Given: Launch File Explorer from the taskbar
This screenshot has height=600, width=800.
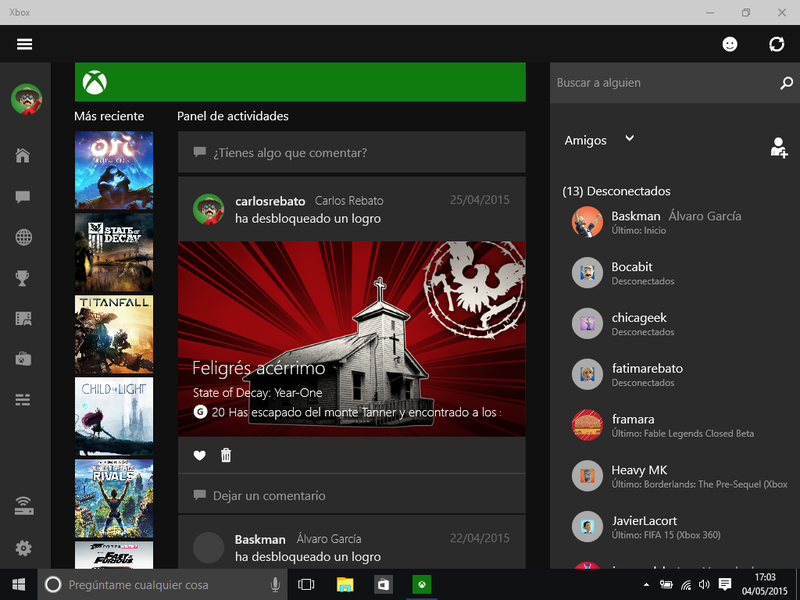Looking at the screenshot, I should (345, 585).
